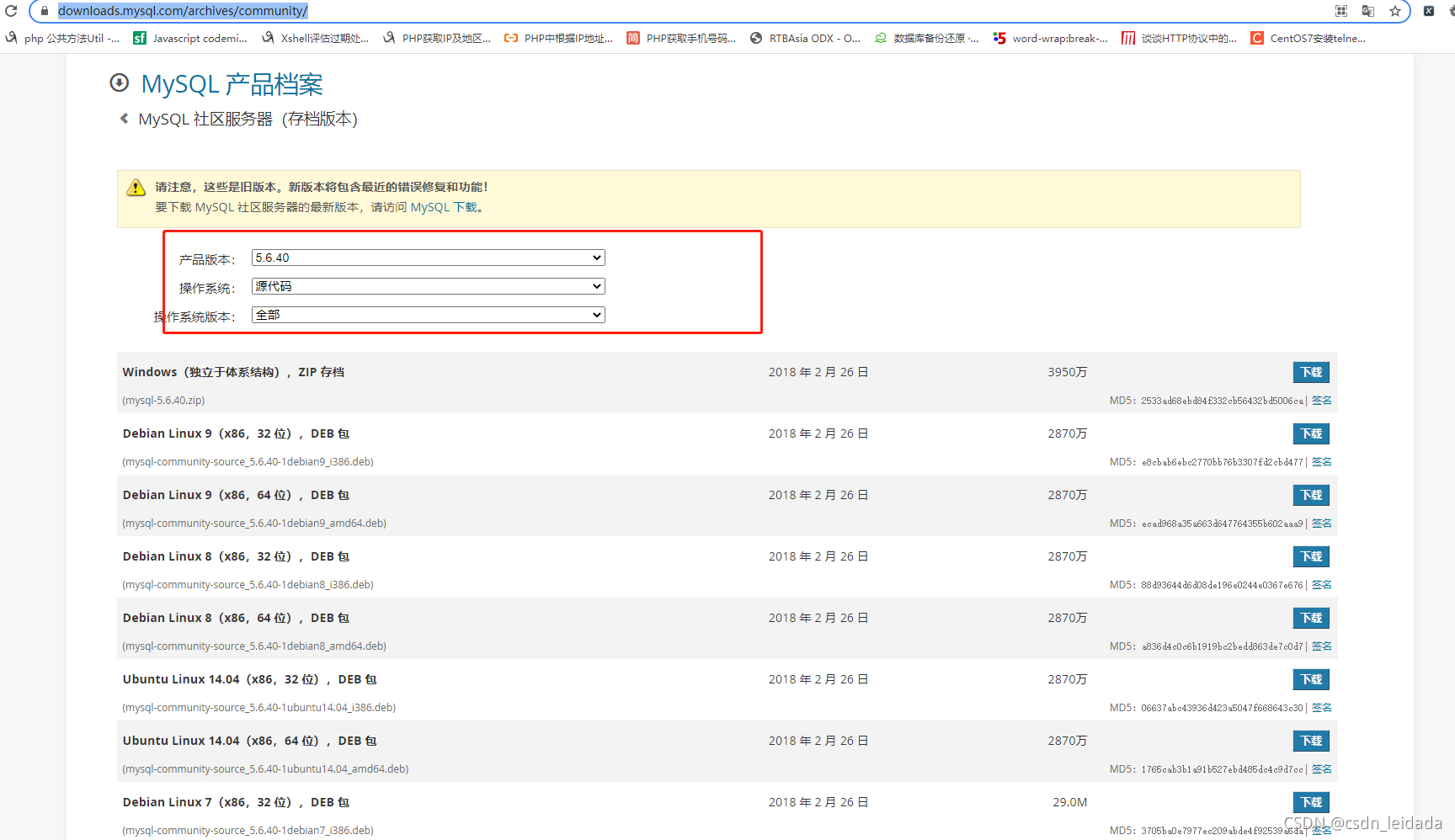Follow the 'MySQL 下载' link in the notice
The height and width of the screenshot is (840, 1455).
(x=444, y=207)
